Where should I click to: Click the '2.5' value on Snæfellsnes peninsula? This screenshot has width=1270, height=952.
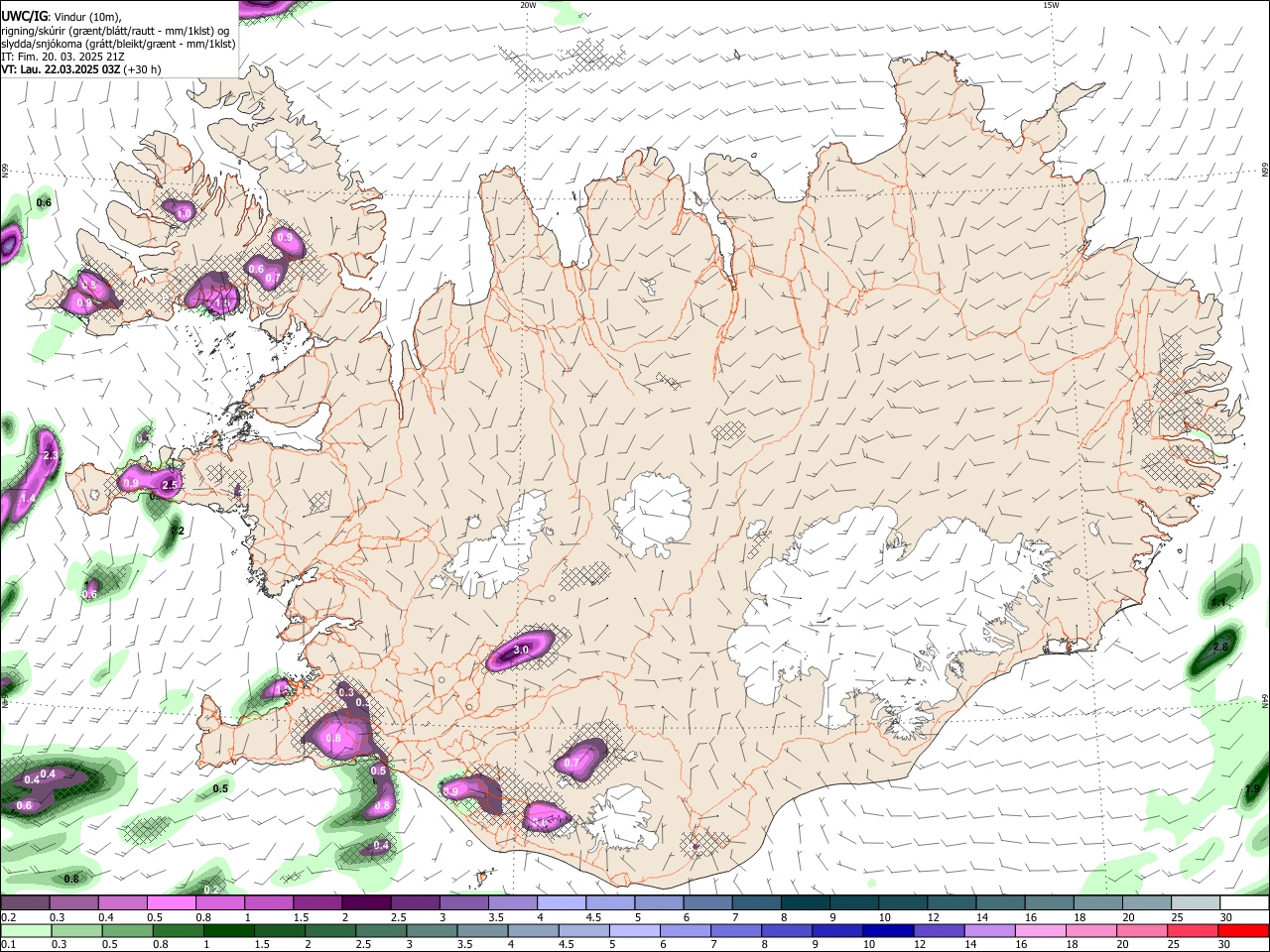coord(170,485)
